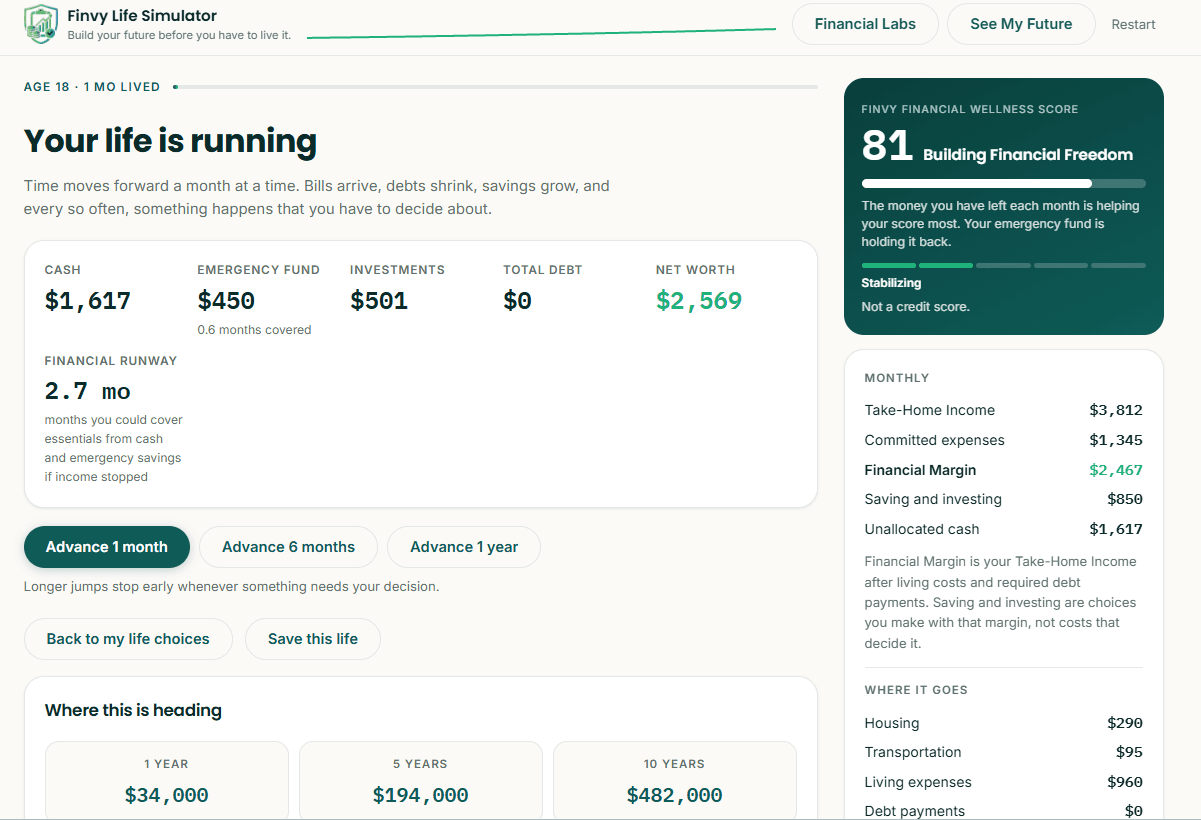This screenshot has width=1201, height=820.
Task: Click the Unallocated cash row
Action: click(1003, 529)
